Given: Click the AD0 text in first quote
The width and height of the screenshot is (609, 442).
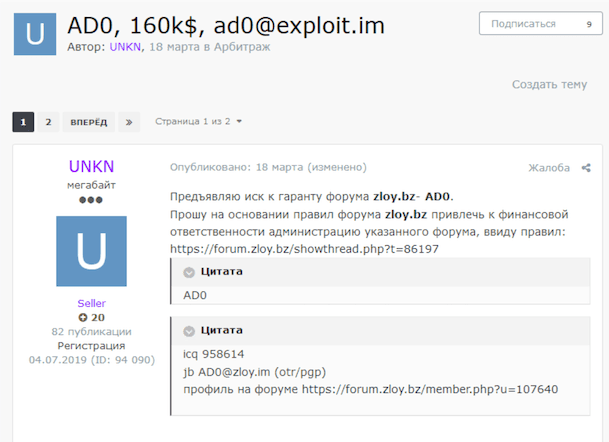Looking at the screenshot, I should [x=195, y=296].
